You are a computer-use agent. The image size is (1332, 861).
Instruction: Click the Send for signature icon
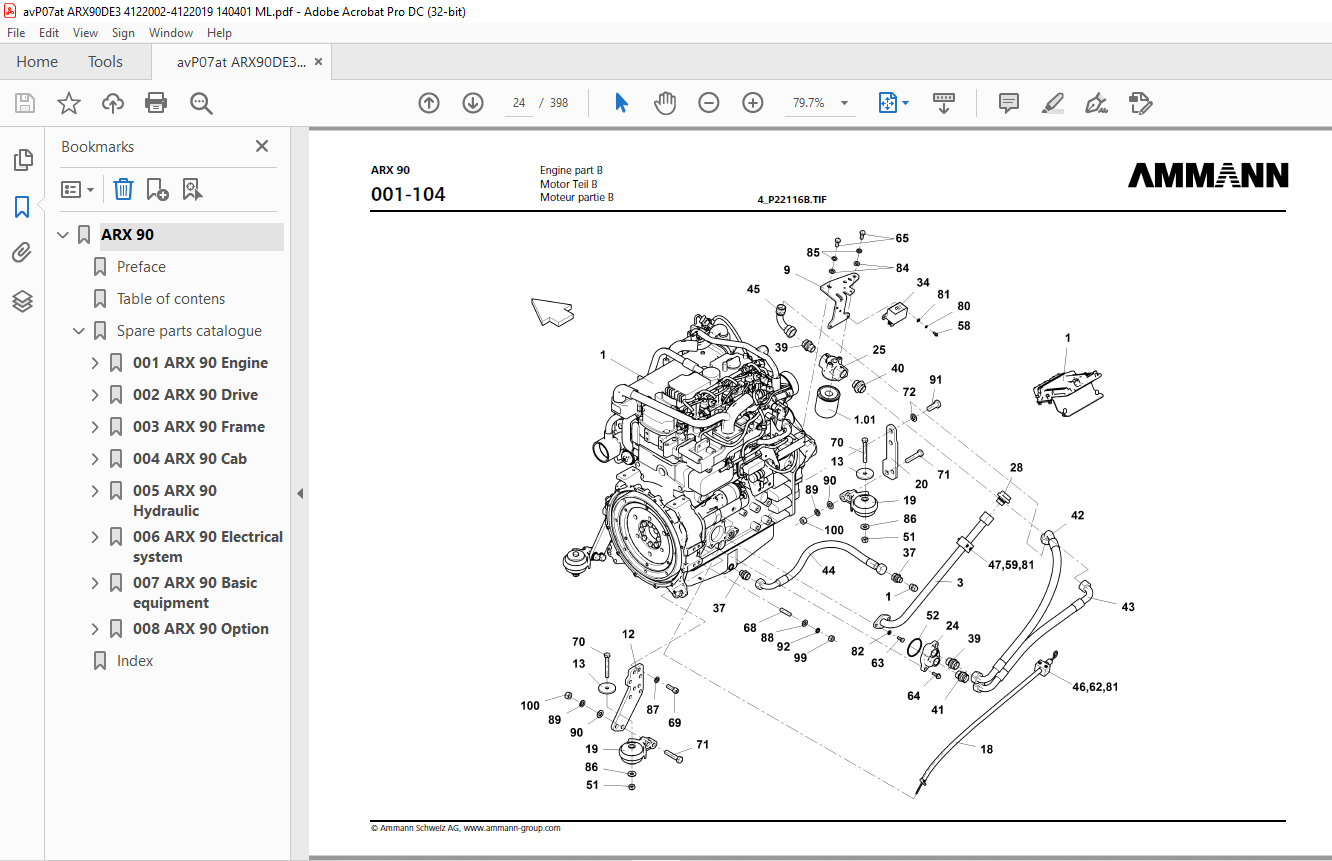[x=1140, y=103]
